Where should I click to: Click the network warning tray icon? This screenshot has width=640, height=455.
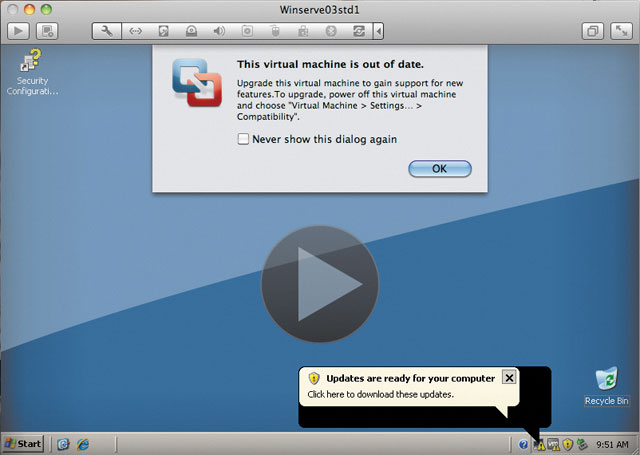pyautogui.click(x=539, y=444)
